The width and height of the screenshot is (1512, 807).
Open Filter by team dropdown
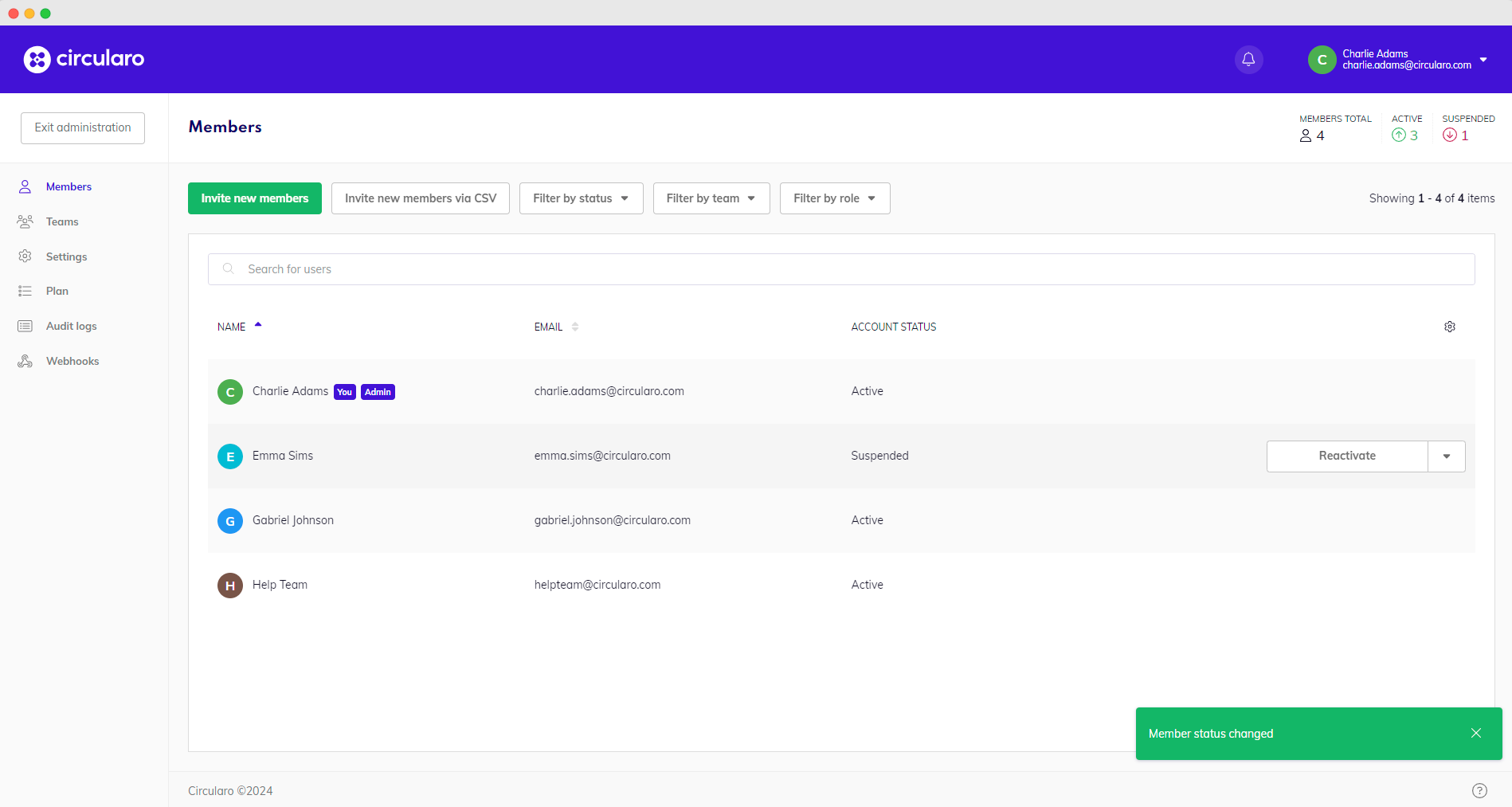711,198
